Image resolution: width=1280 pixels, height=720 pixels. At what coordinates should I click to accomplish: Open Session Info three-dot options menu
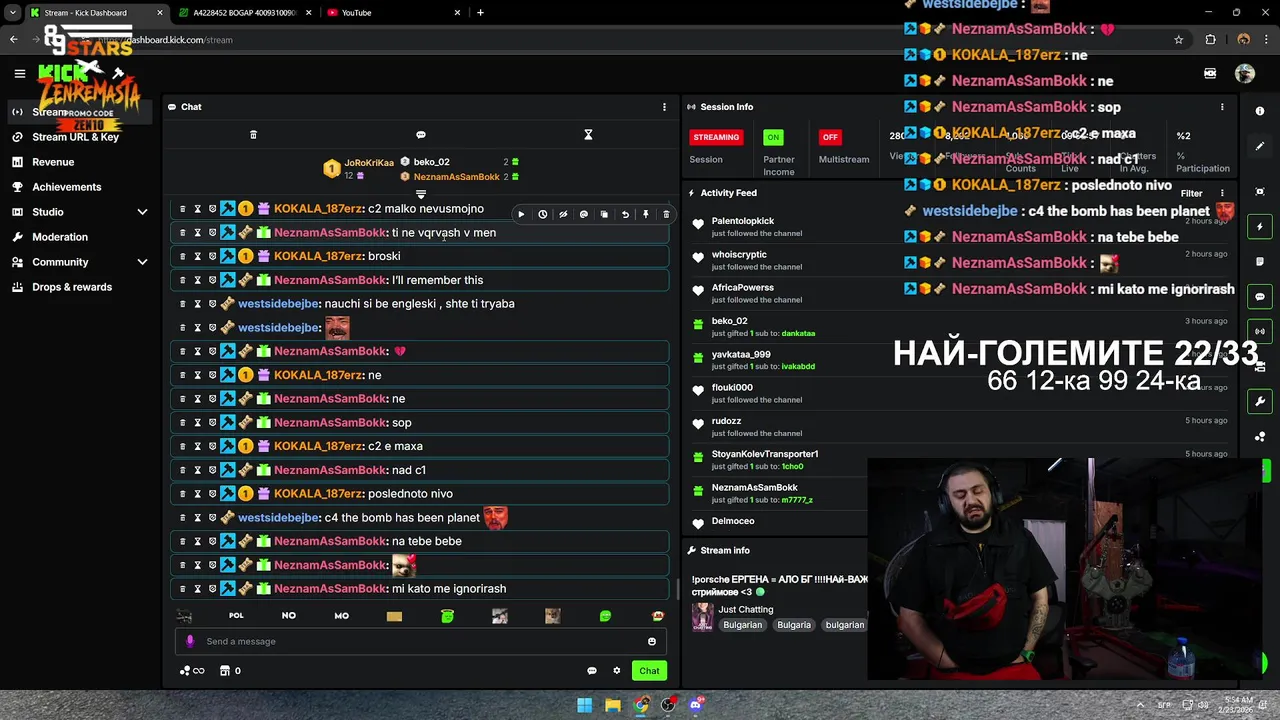[1222, 107]
